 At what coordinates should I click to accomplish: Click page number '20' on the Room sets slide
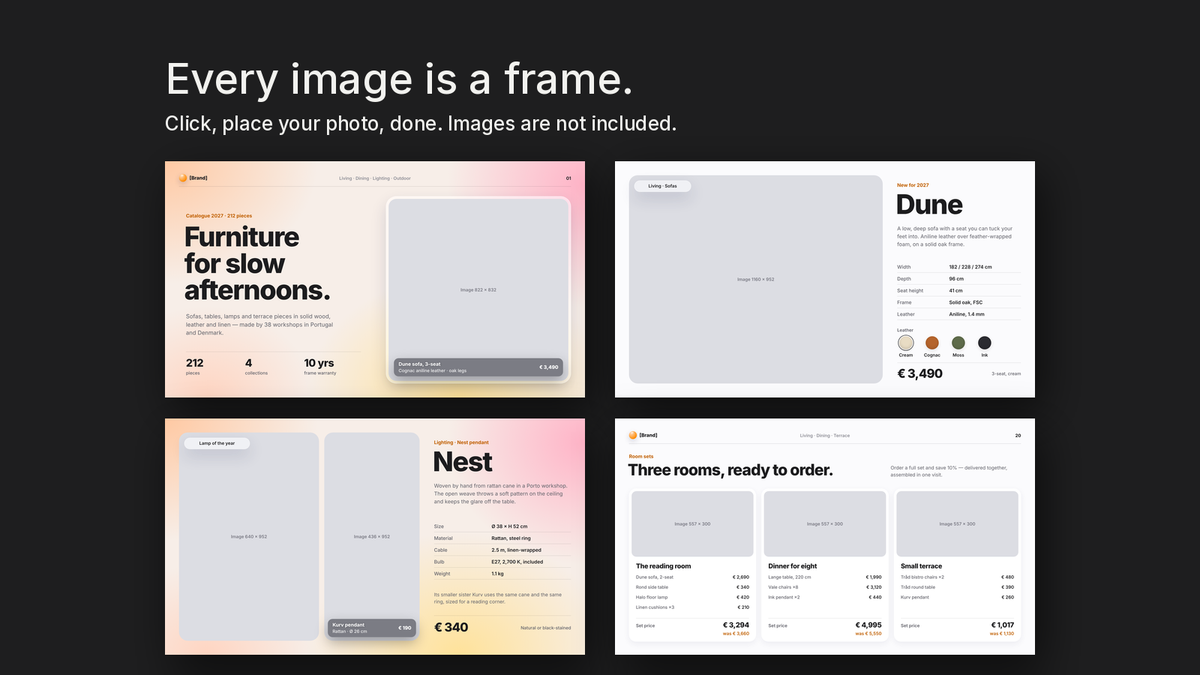click(x=1018, y=435)
